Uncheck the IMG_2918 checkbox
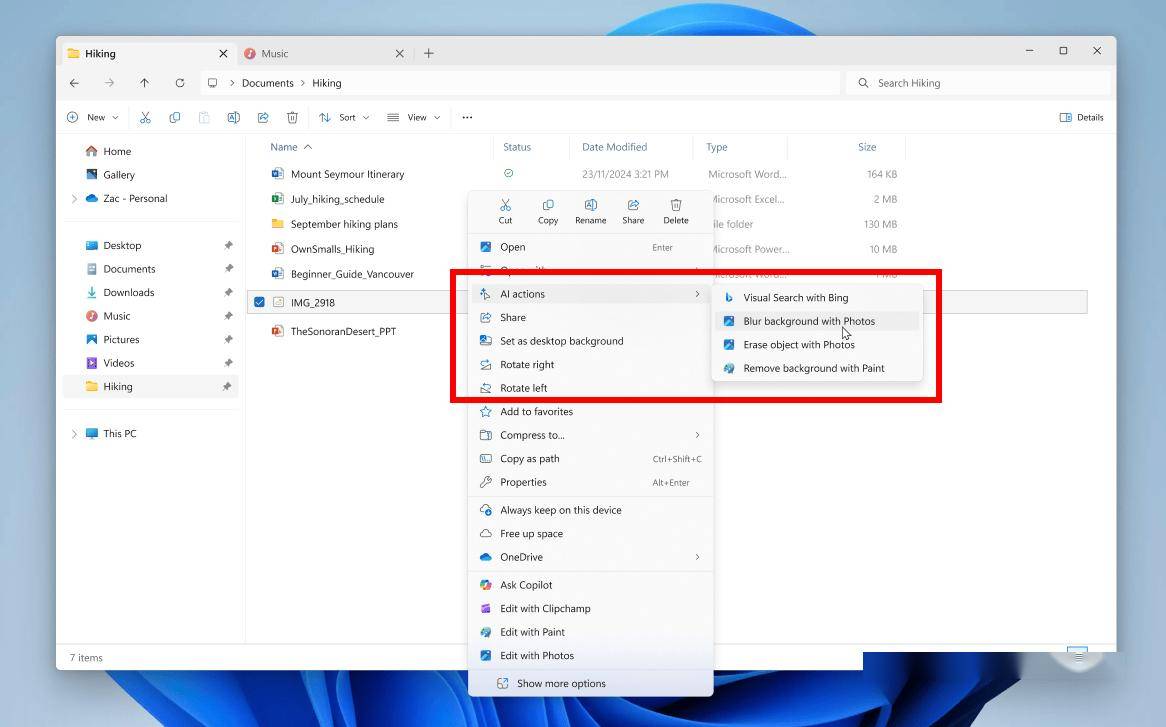Screen dimensions: 1166x727 (x=260, y=303)
